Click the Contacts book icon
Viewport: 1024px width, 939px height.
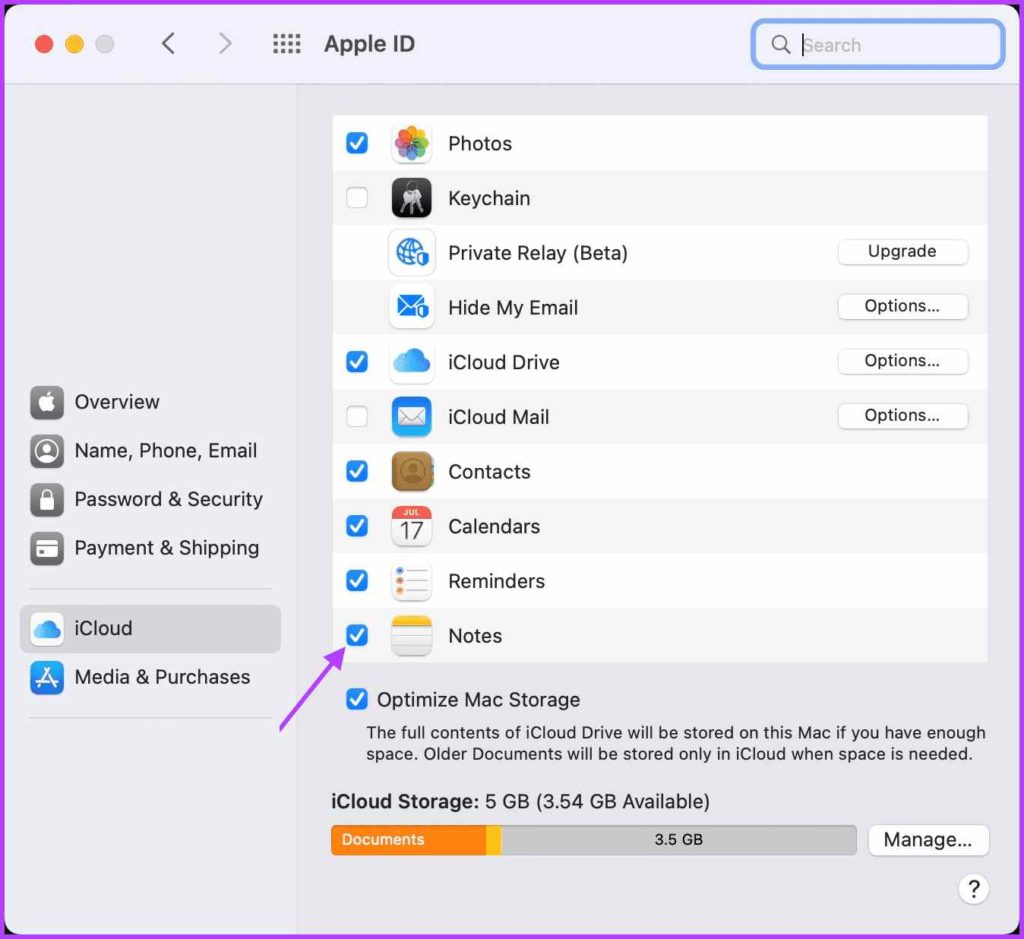point(411,471)
